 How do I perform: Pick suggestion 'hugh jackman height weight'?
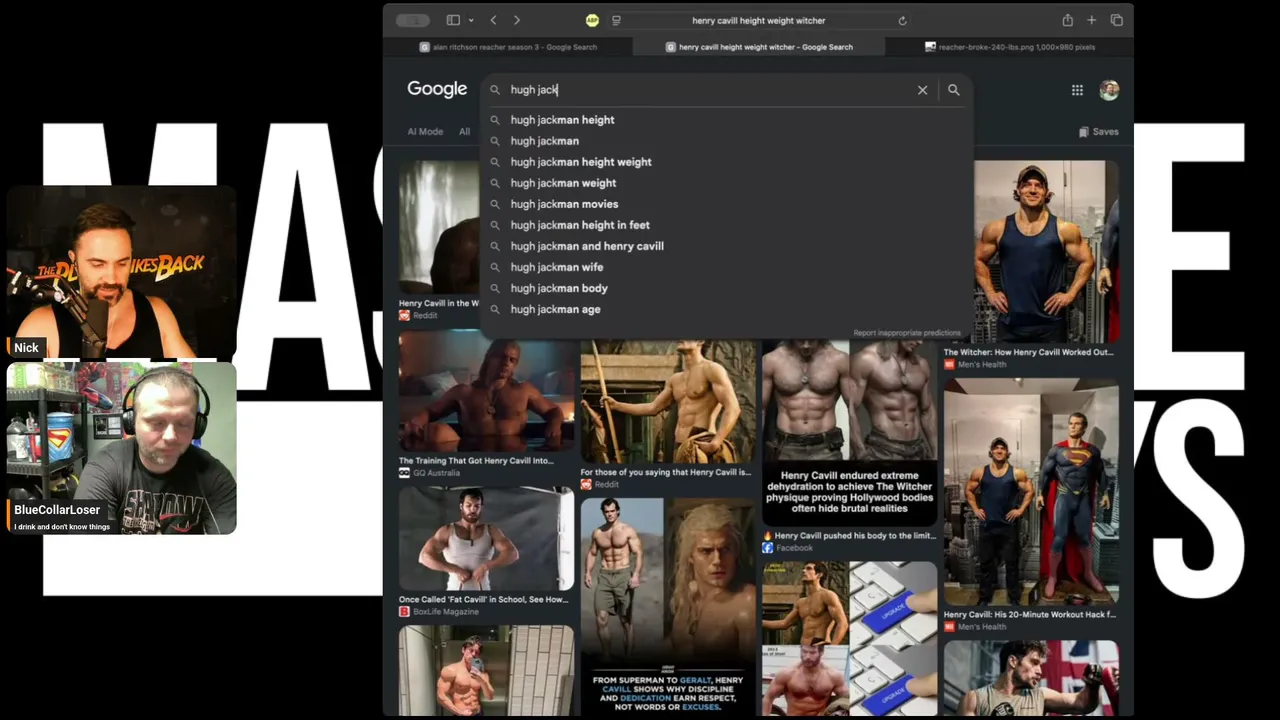pyautogui.click(x=726, y=162)
